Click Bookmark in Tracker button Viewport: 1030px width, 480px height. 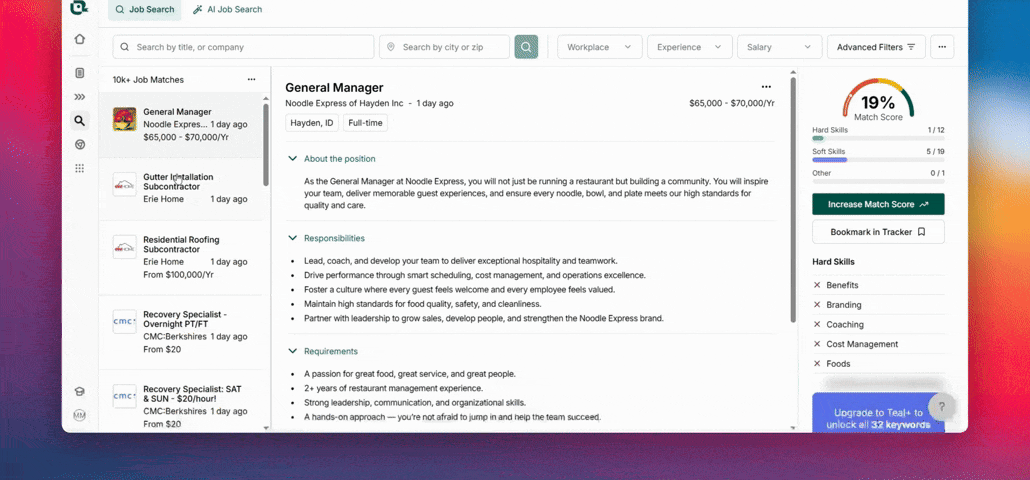878,232
